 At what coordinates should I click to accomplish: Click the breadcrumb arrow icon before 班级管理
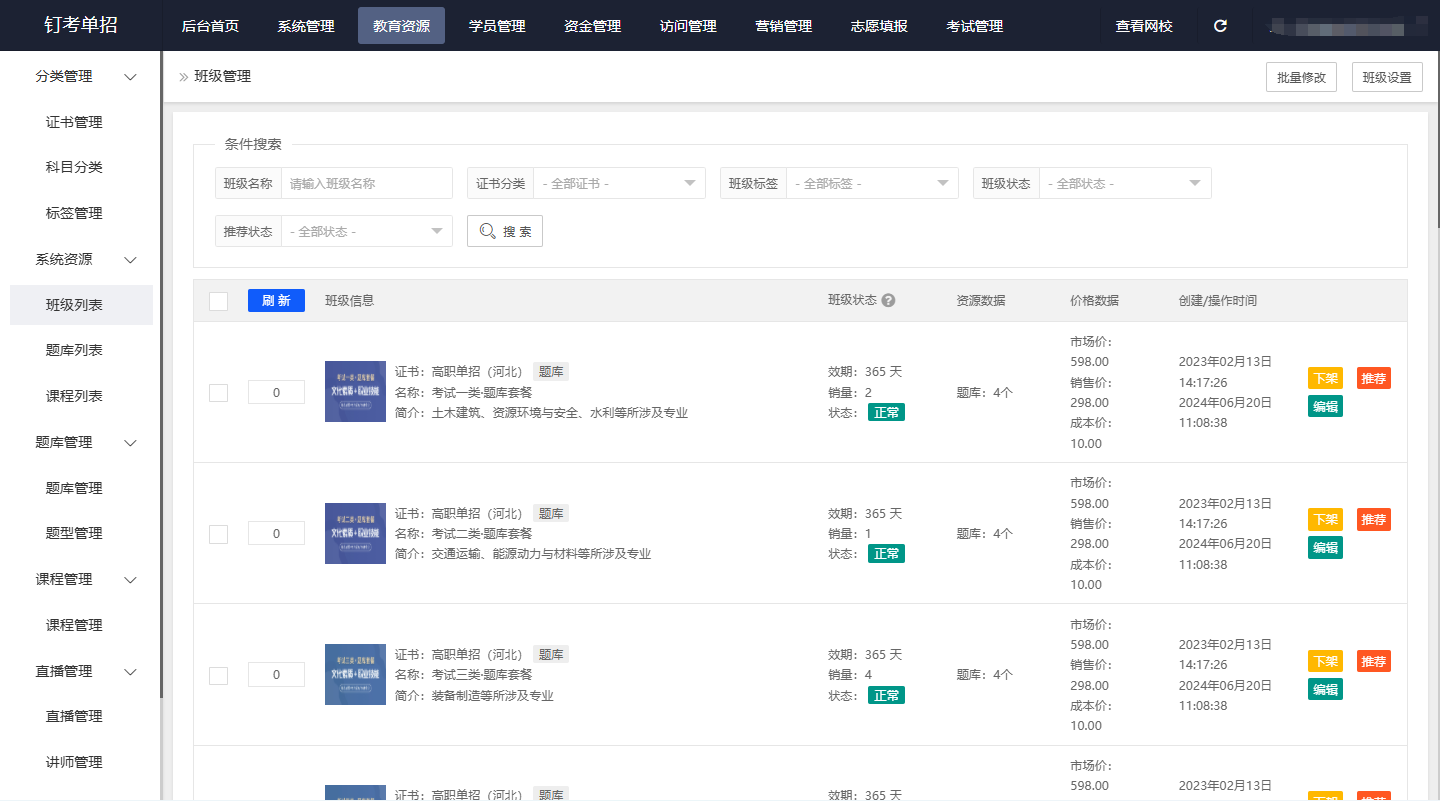[x=183, y=77]
